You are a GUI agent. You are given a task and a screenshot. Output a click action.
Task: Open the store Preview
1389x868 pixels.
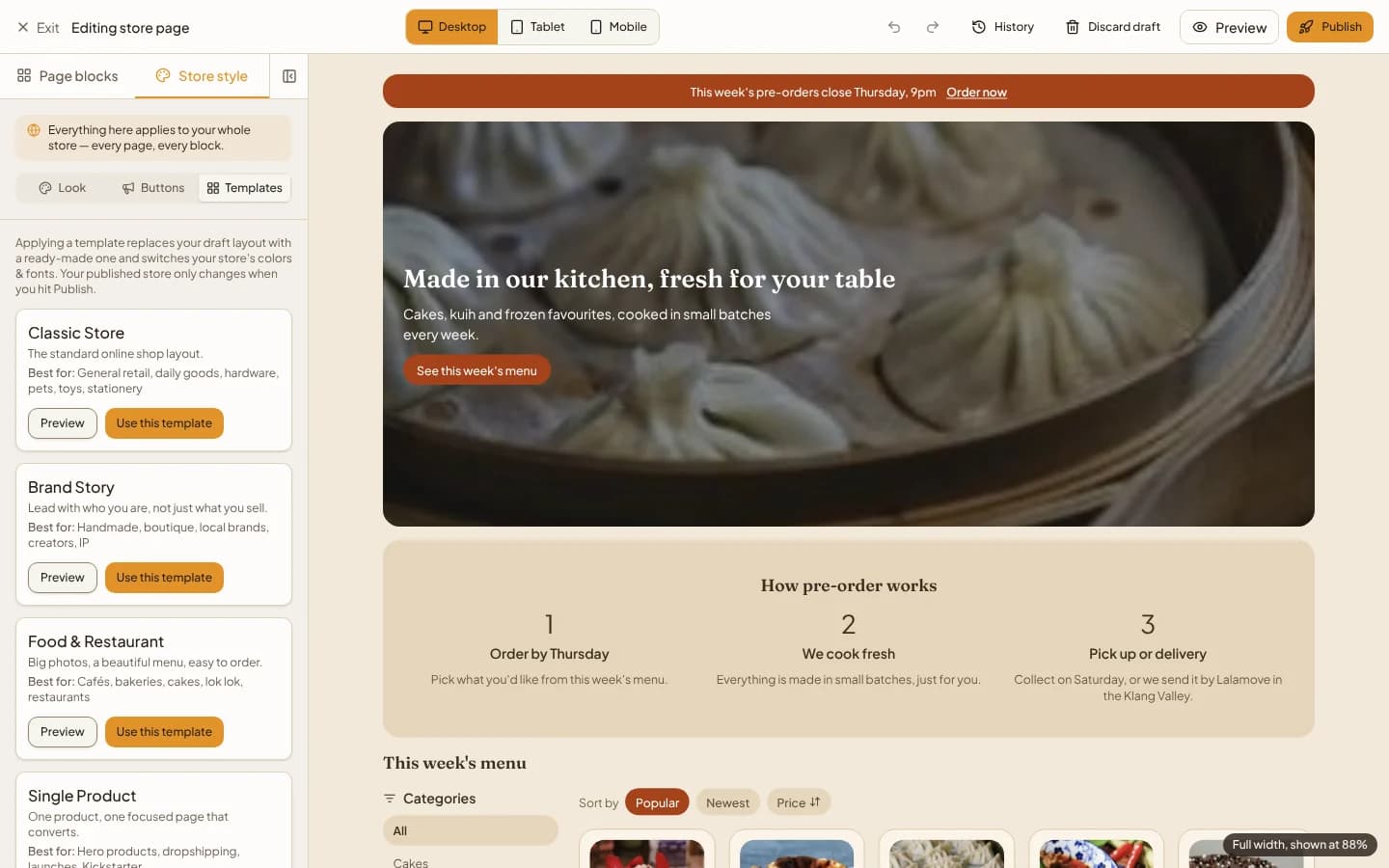point(1229,27)
